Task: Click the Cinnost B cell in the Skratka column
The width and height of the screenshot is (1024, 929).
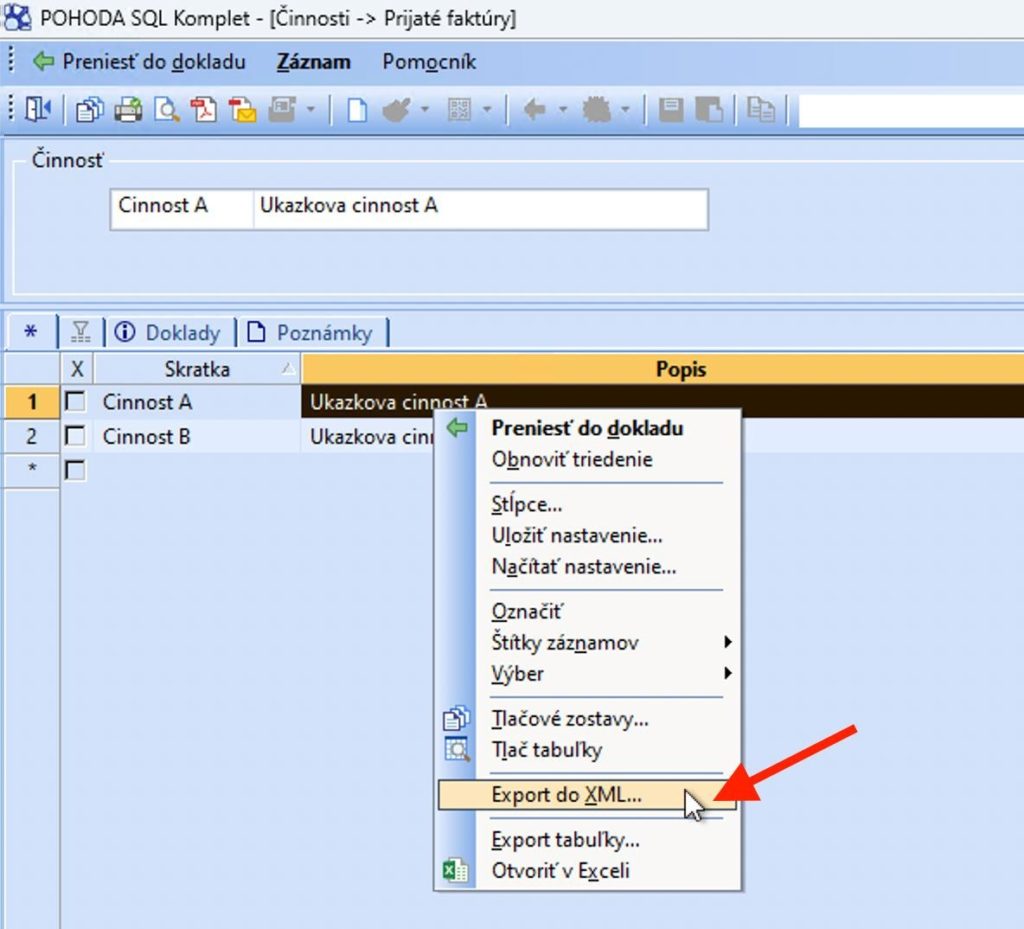Action: point(197,436)
